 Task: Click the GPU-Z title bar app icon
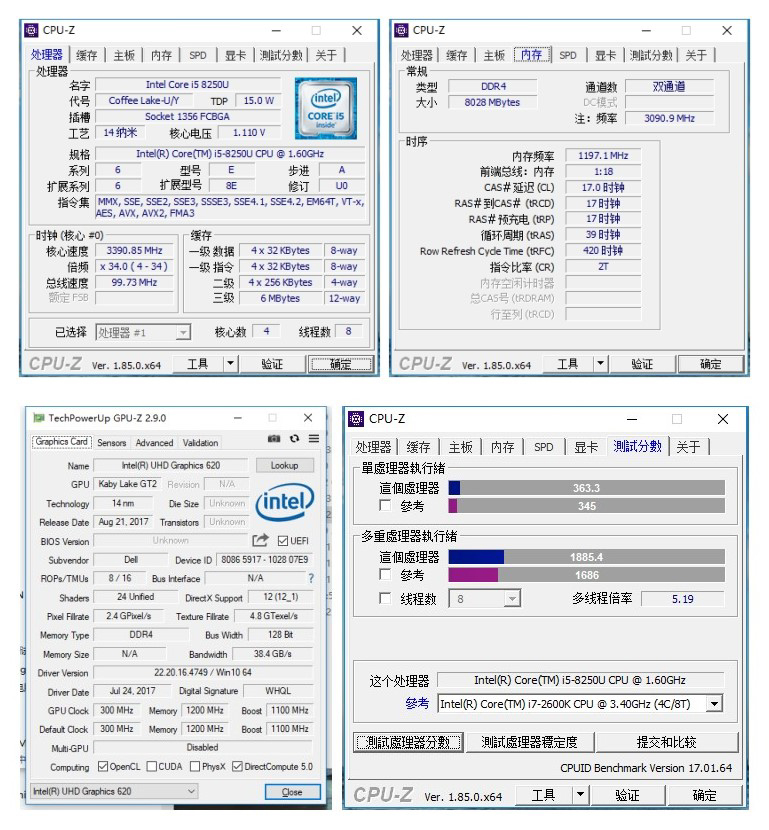point(38,418)
